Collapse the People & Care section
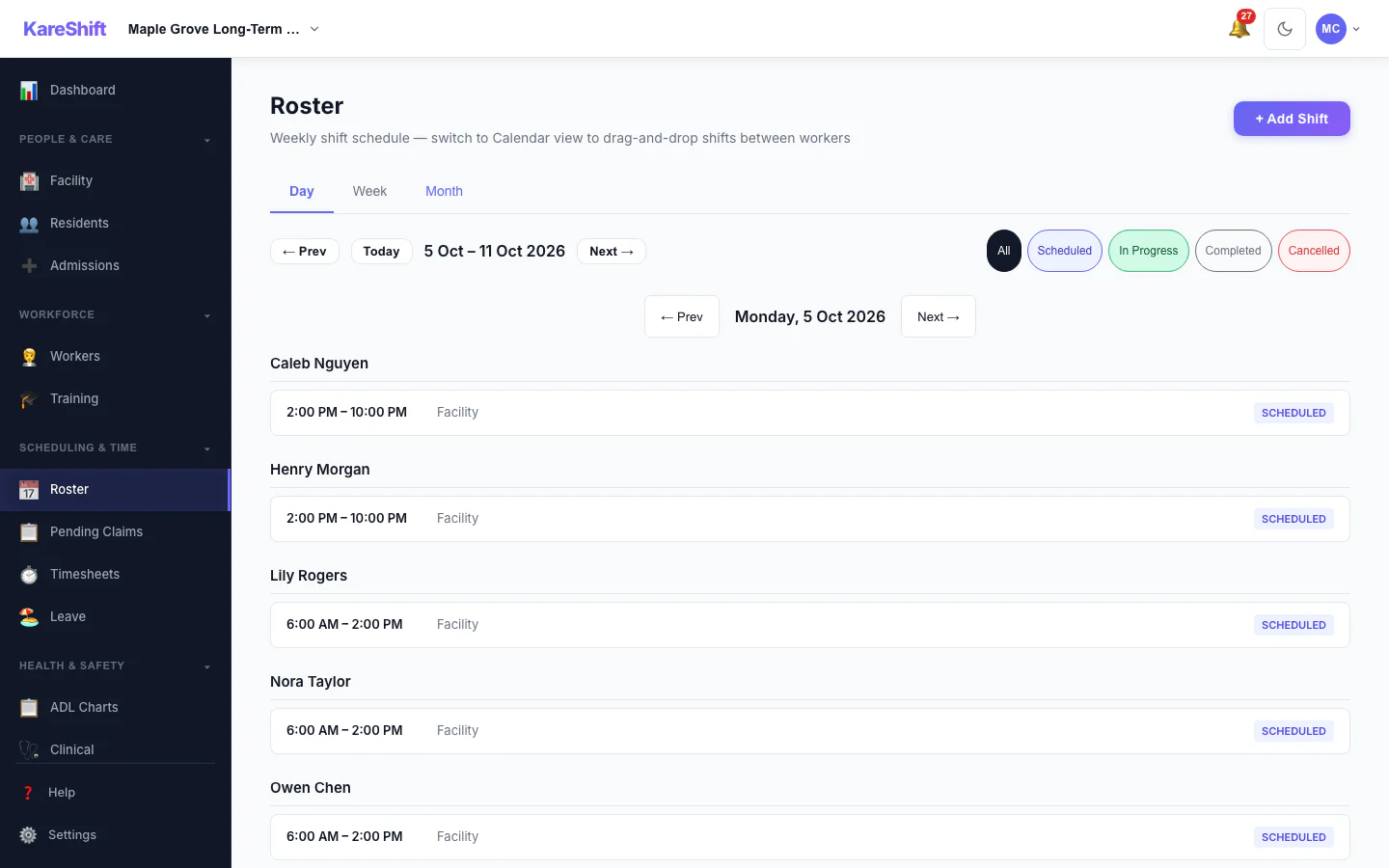The width and height of the screenshot is (1389, 868). point(116,139)
